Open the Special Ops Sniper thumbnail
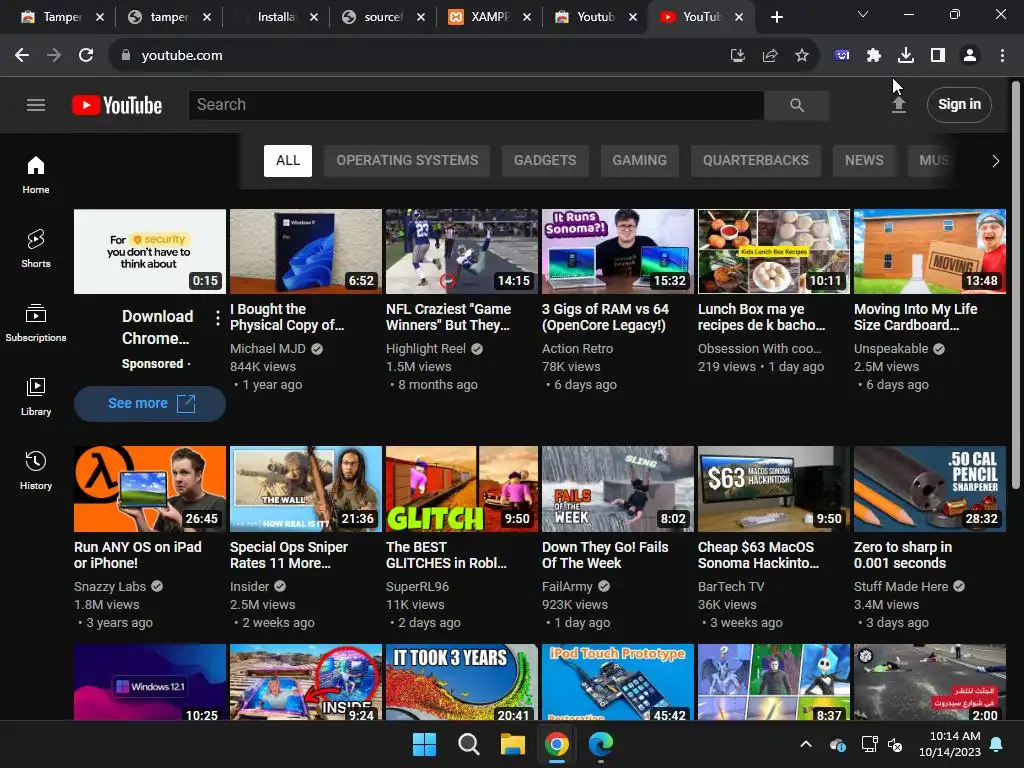This screenshot has width=1024, height=768. [x=306, y=489]
